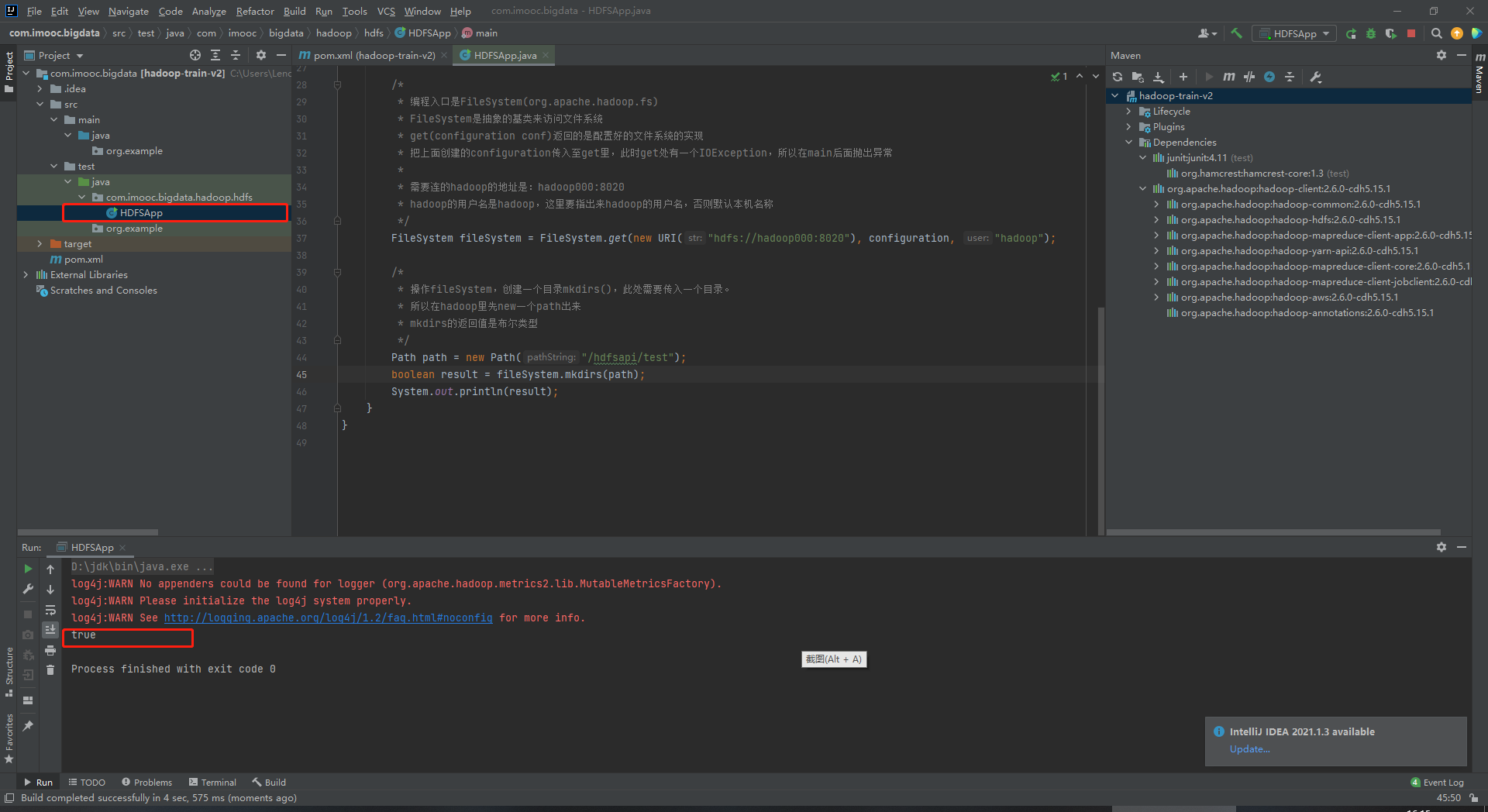1488x812 pixels.
Task: Click the Search Everywhere magnifier icon
Action: (x=1436, y=33)
